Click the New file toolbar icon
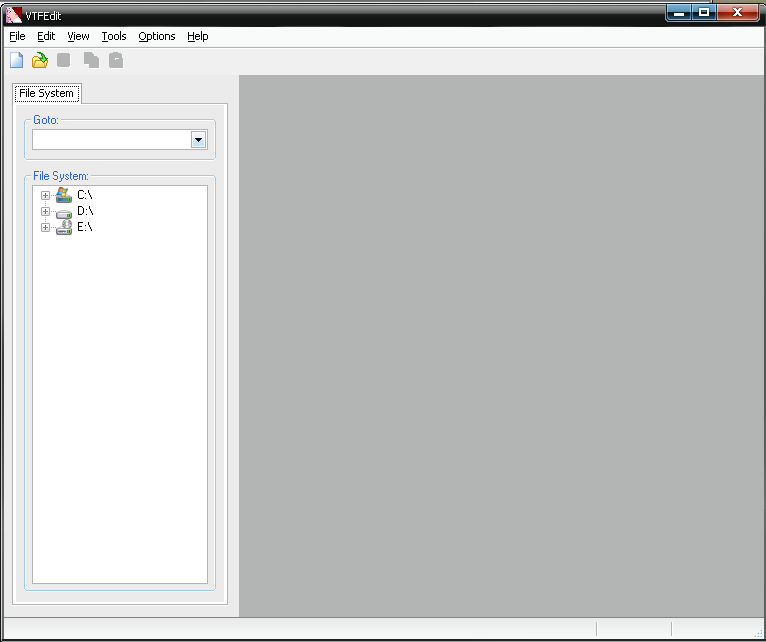Image resolution: width=766 pixels, height=642 pixels. click(17, 60)
